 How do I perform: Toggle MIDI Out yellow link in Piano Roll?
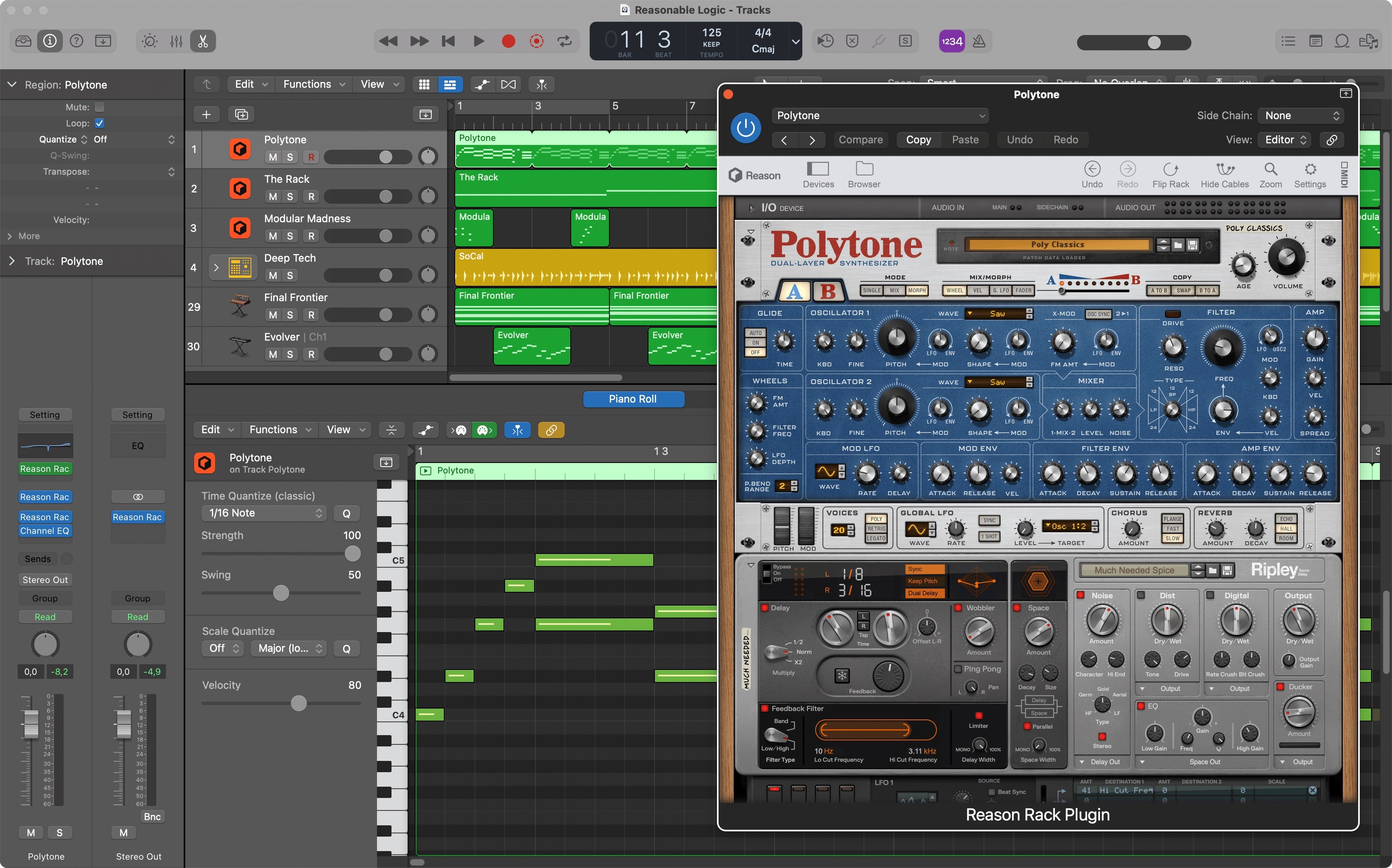(x=551, y=430)
